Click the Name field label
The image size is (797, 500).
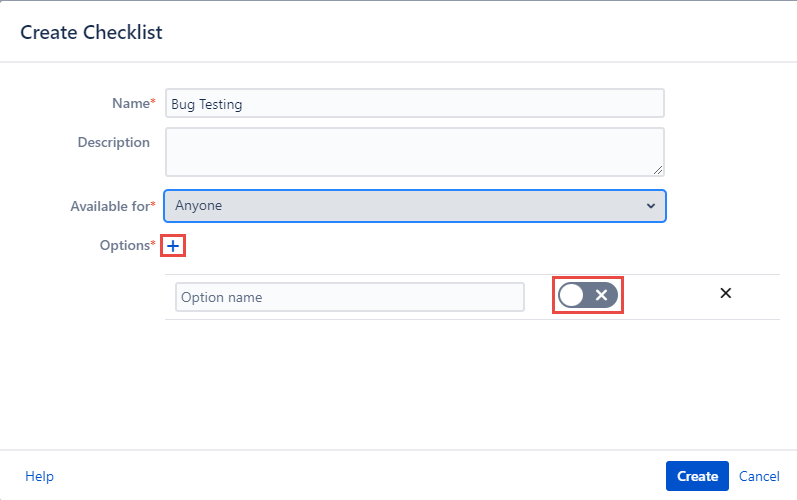pyautogui.click(x=130, y=103)
